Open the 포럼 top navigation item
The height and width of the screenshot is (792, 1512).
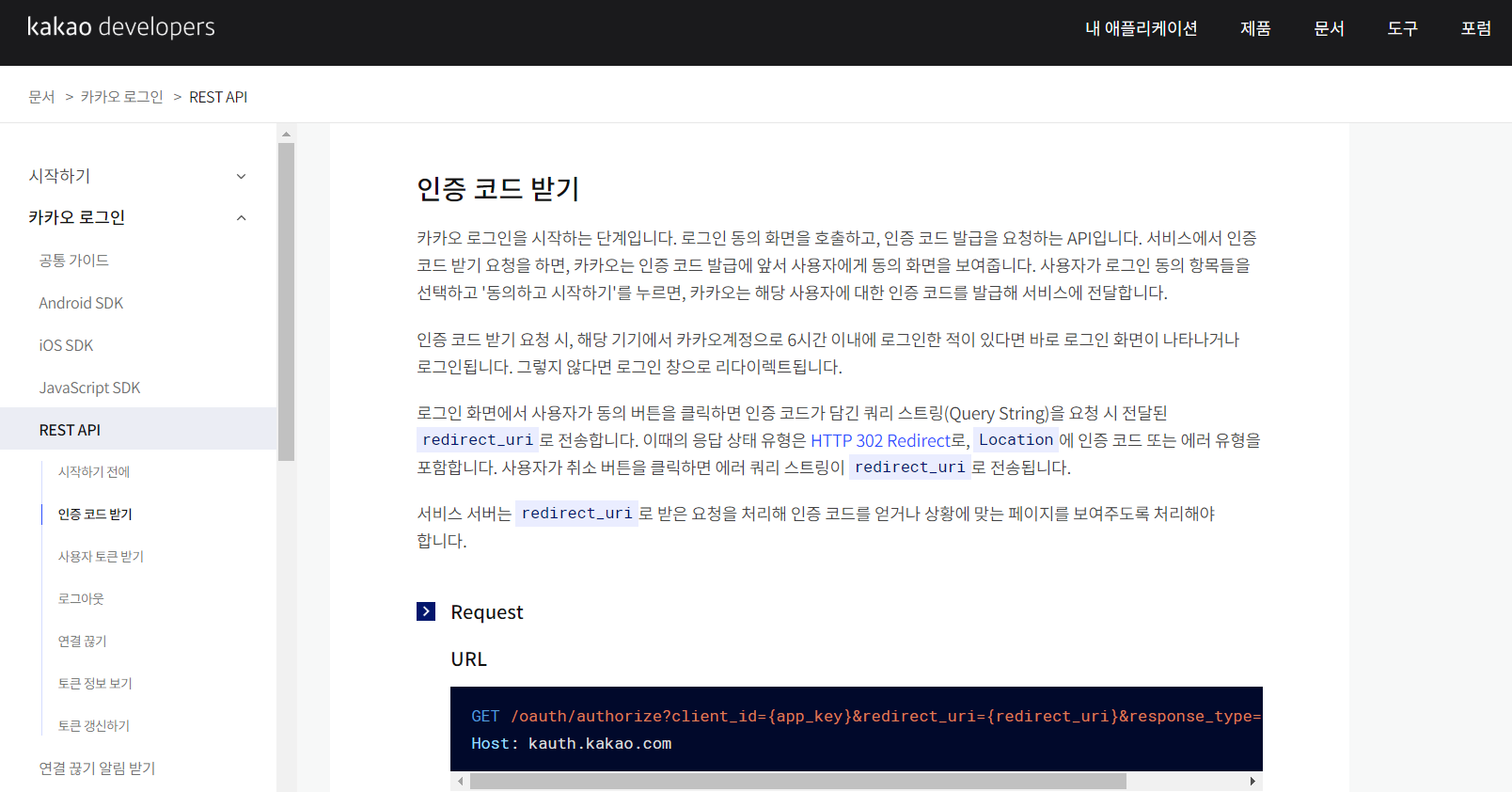coord(1475,28)
